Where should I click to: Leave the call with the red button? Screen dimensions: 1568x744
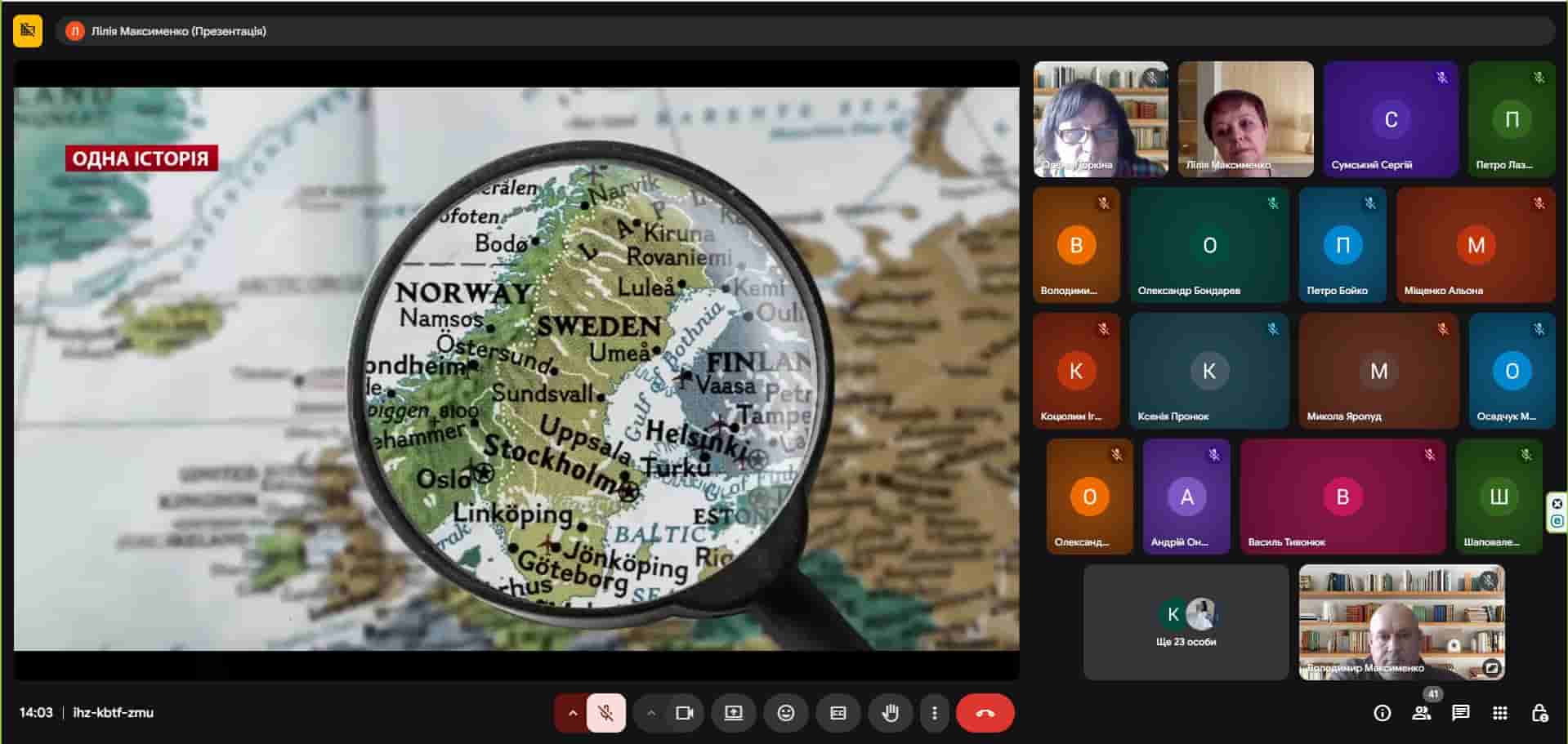tap(985, 713)
